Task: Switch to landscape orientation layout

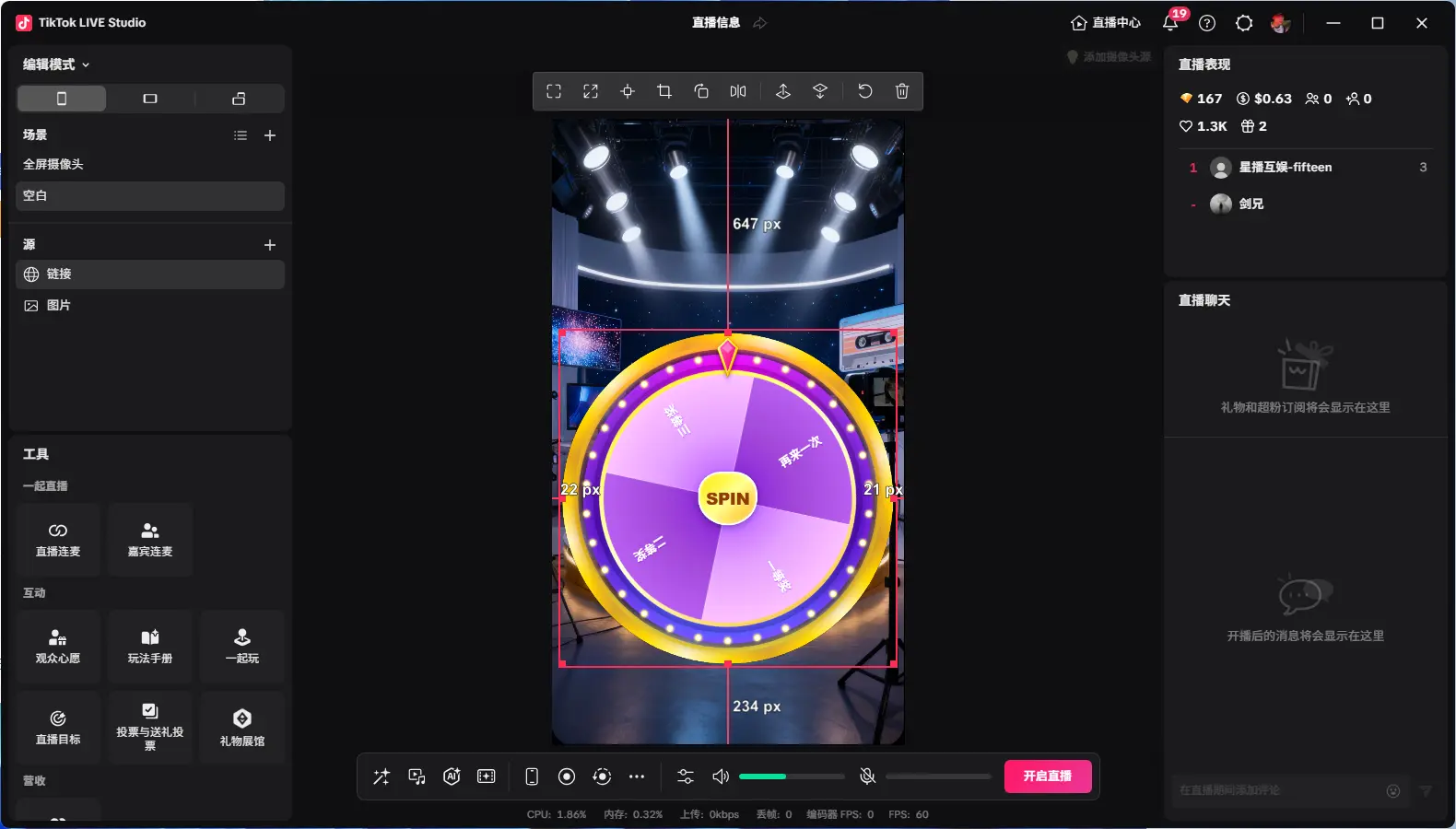Action: point(150,99)
